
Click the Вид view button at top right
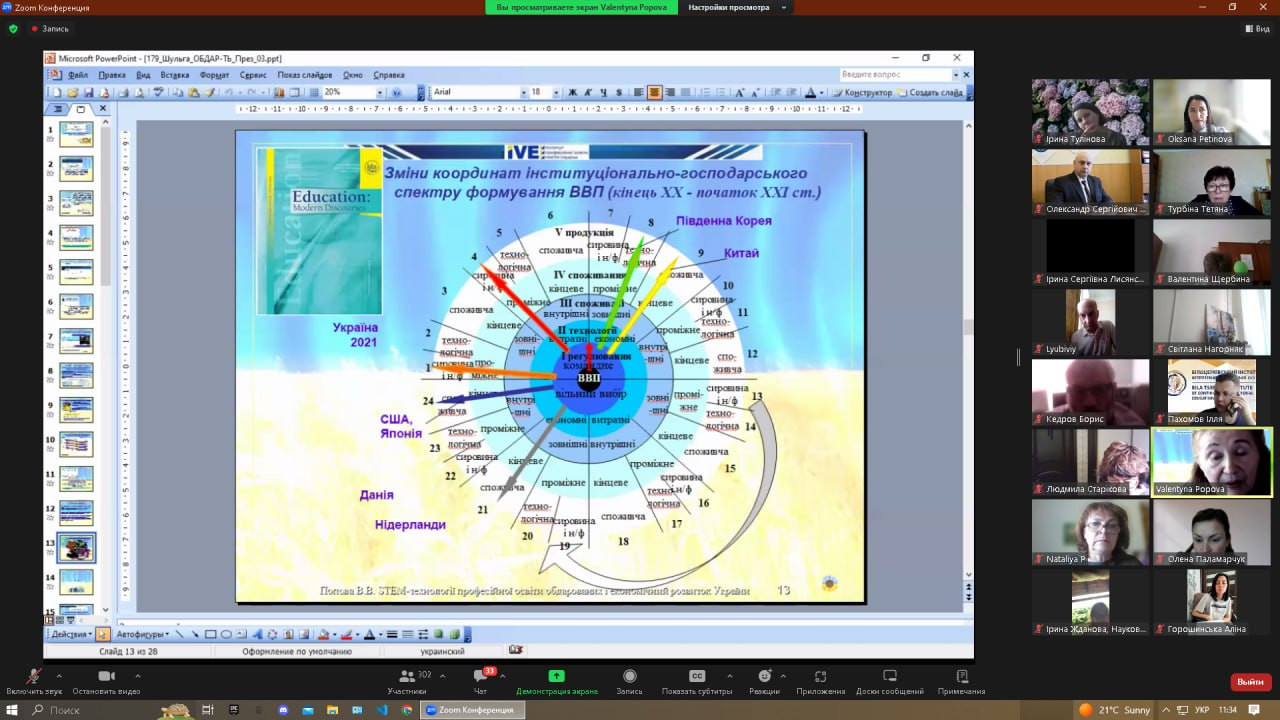[1256, 29]
